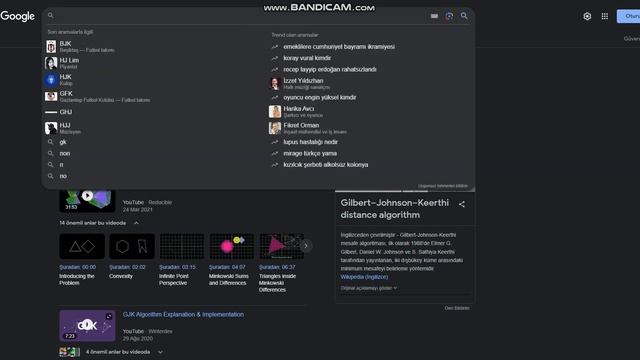Click the HJ Lim portrait thumbnail

pyautogui.click(x=51, y=63)
